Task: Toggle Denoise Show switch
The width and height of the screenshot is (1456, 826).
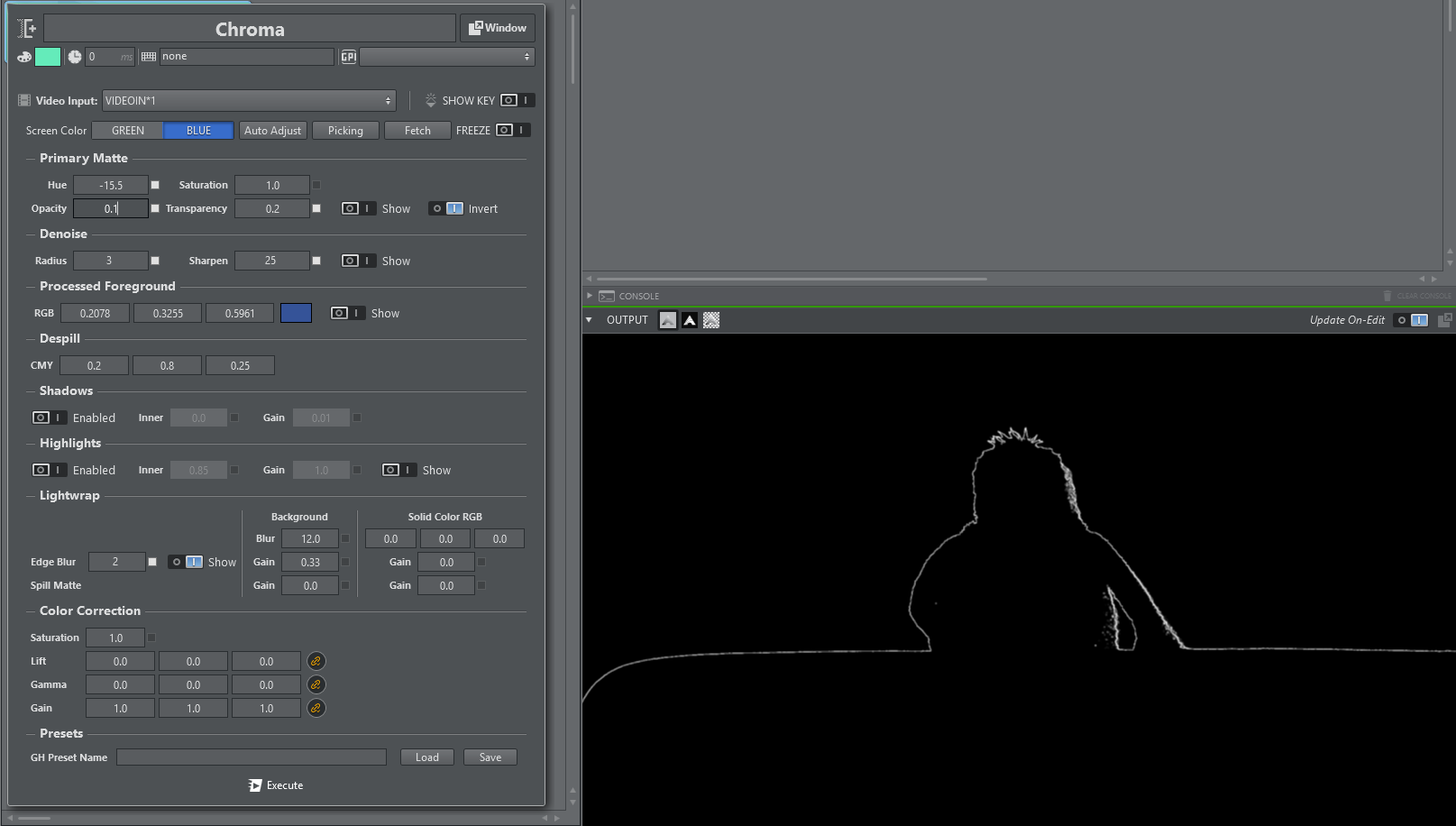Action: 358,261
